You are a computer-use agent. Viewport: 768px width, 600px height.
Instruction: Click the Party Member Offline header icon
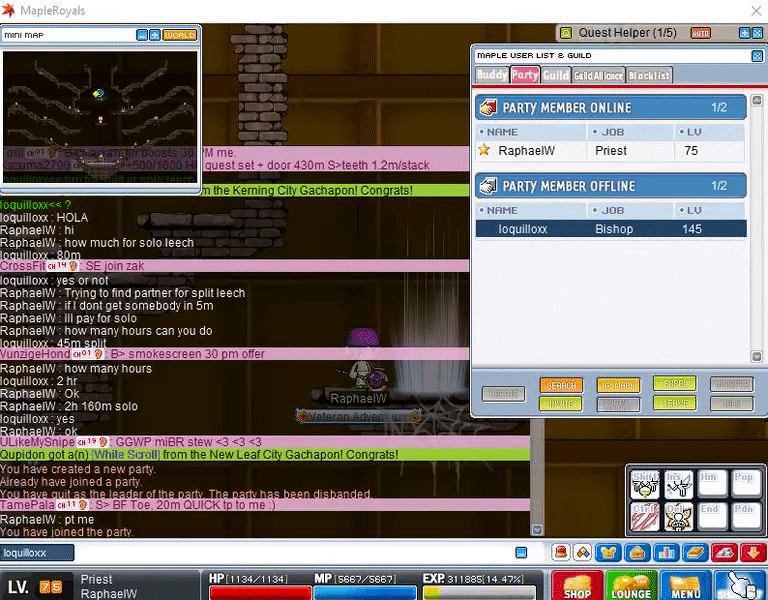tap(488, 186)
